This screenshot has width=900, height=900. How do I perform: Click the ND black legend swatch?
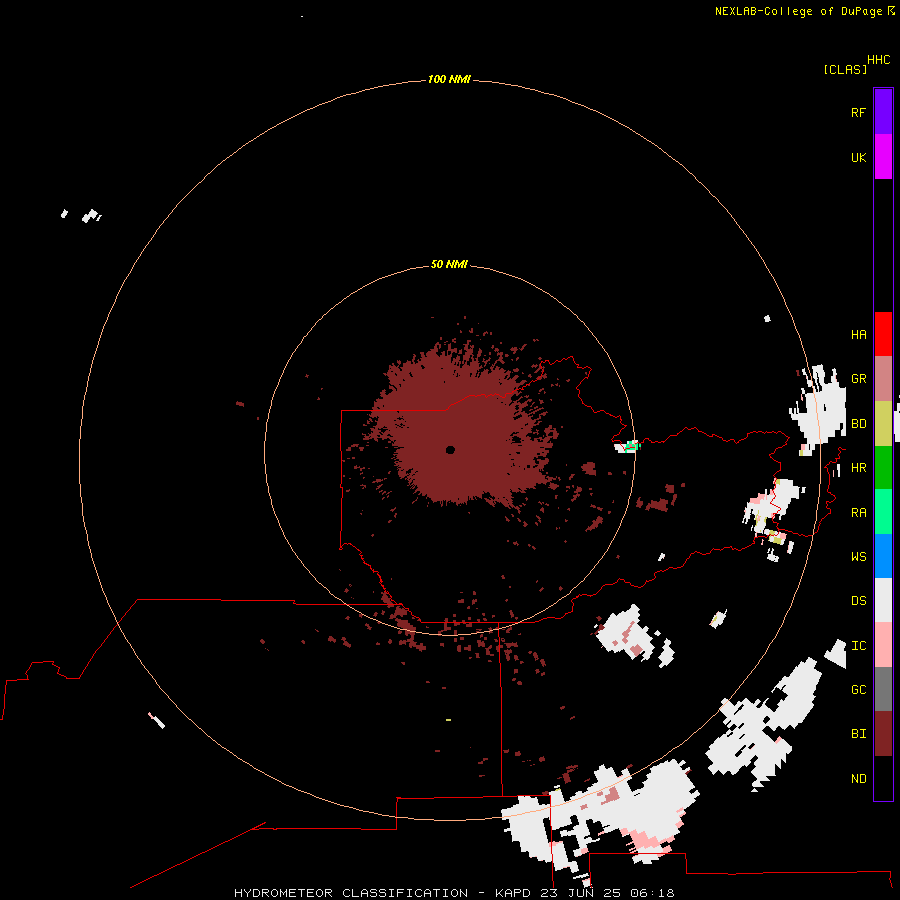(883, 778)
